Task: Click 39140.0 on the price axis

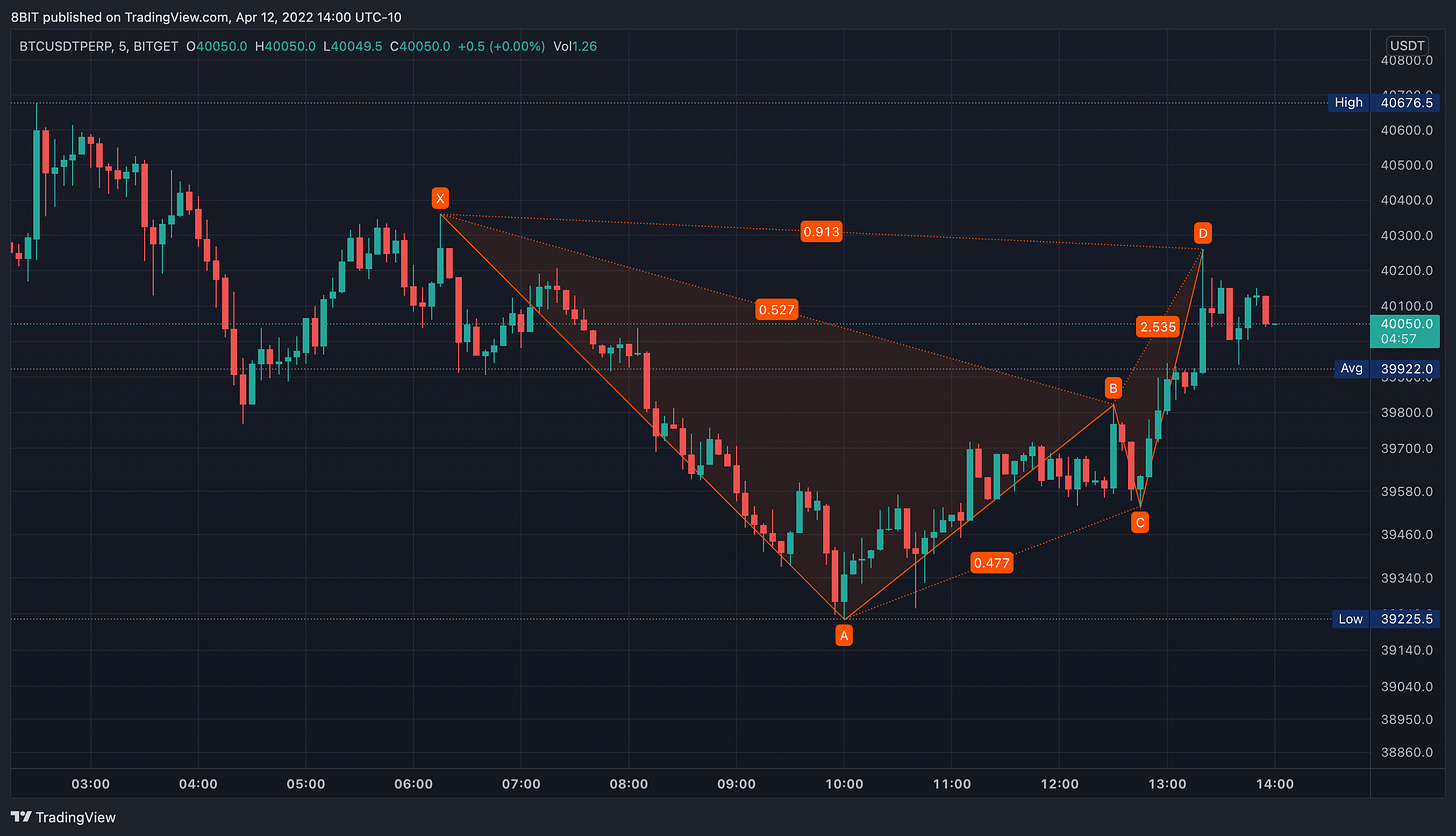Action: [1406, 650]
